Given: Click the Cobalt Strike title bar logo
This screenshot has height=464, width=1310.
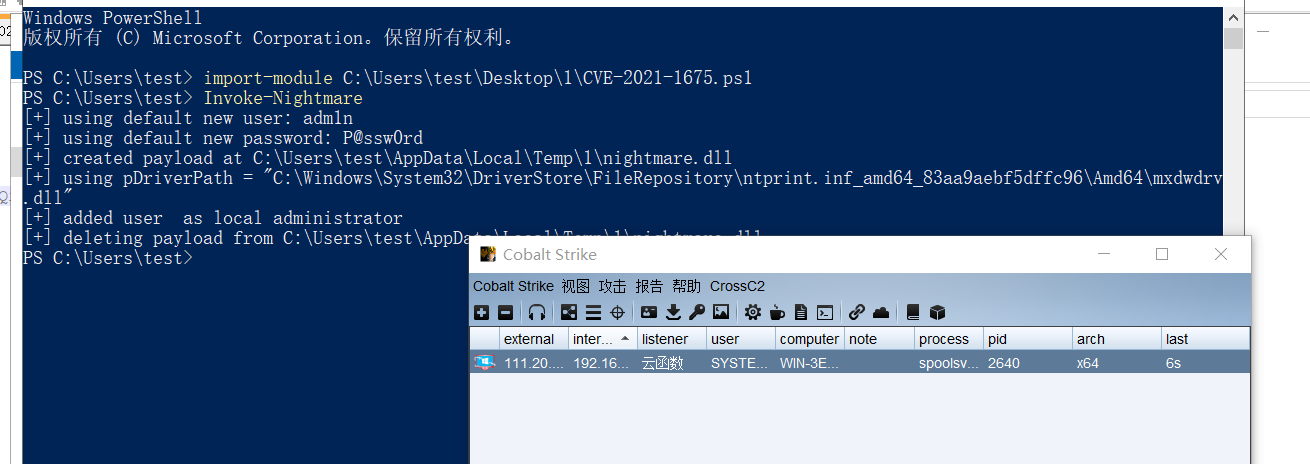Looking at the screenshot, I should point(488,254).
